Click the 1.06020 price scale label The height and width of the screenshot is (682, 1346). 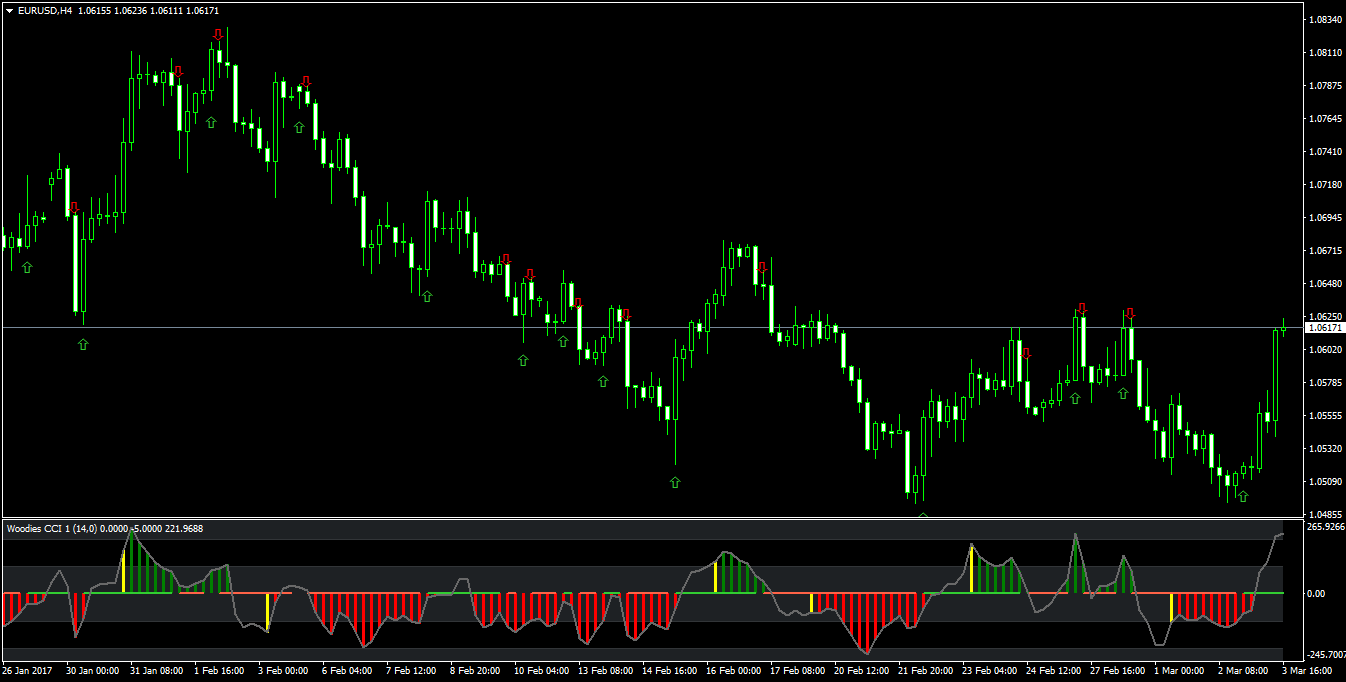1325,350
